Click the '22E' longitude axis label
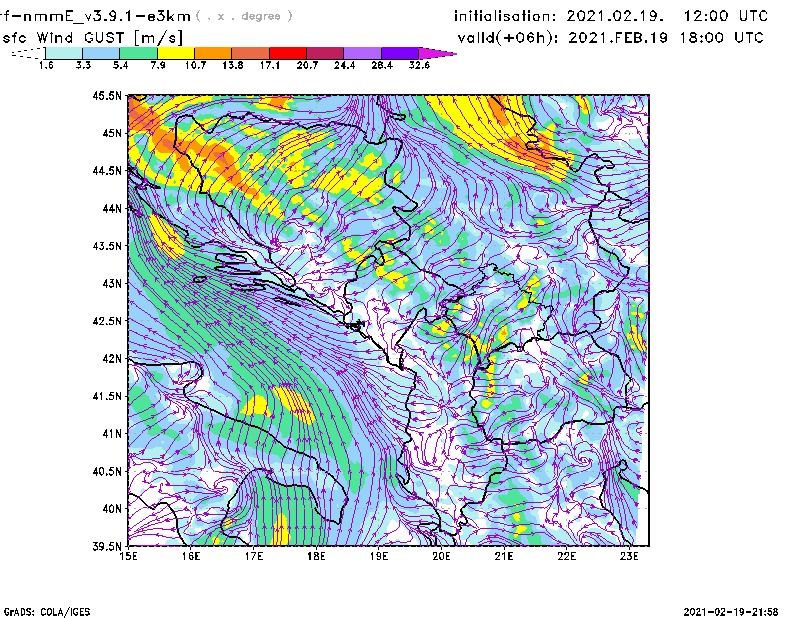The image size is (800, 618). click(566, 556)
